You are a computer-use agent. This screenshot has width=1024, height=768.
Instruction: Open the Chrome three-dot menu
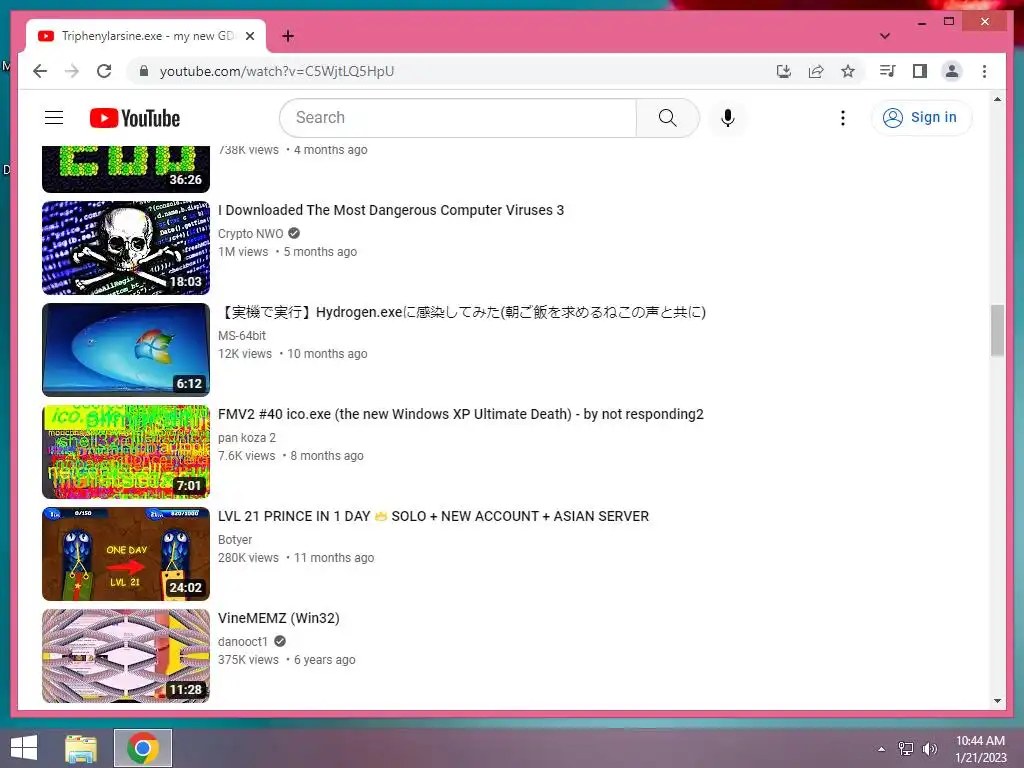984,71
